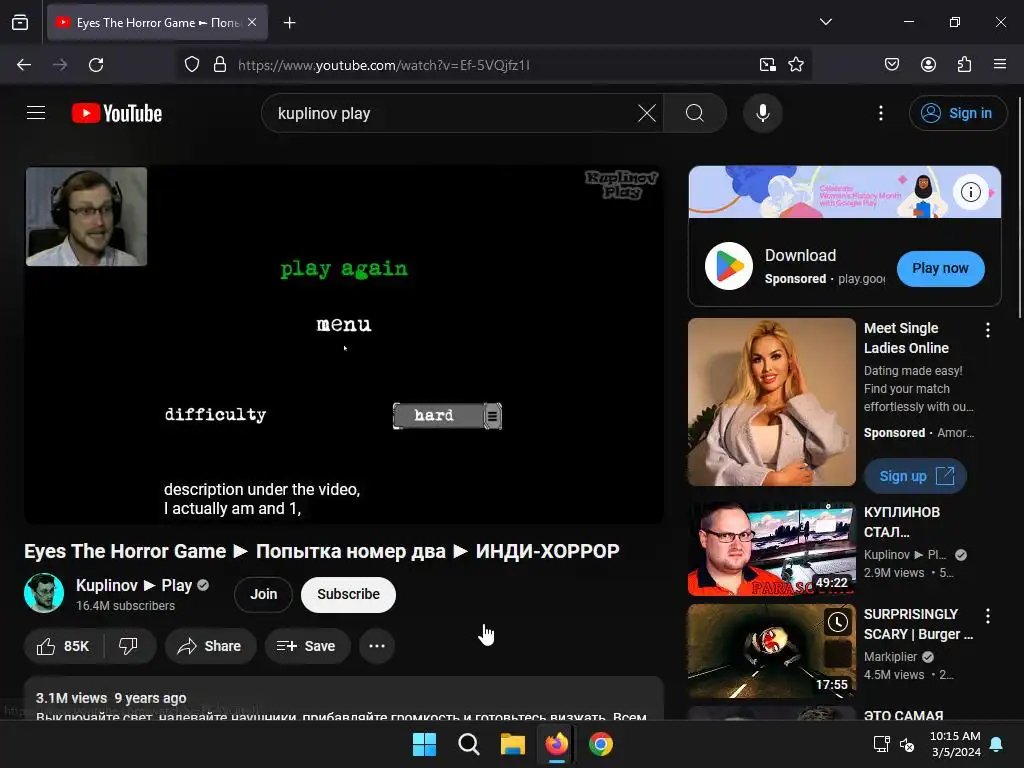Click the 16.4M subscribers text
This screenshot has width=1024, height=768.
click(125, 606)
